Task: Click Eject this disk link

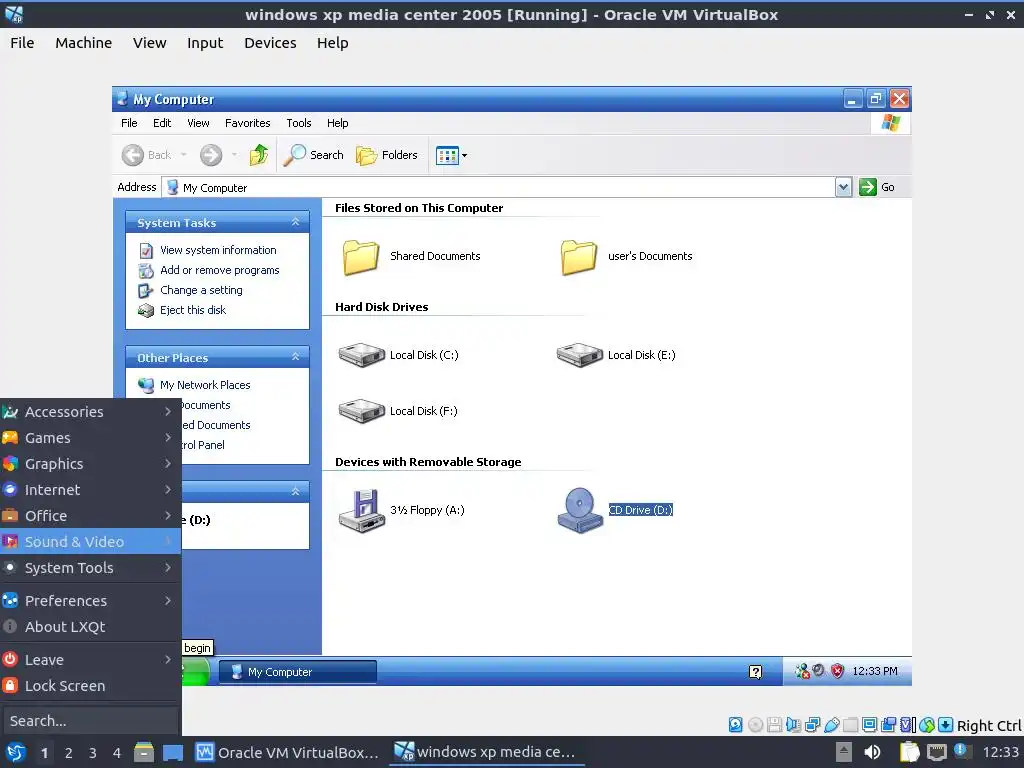Action: tap(193, 310)
